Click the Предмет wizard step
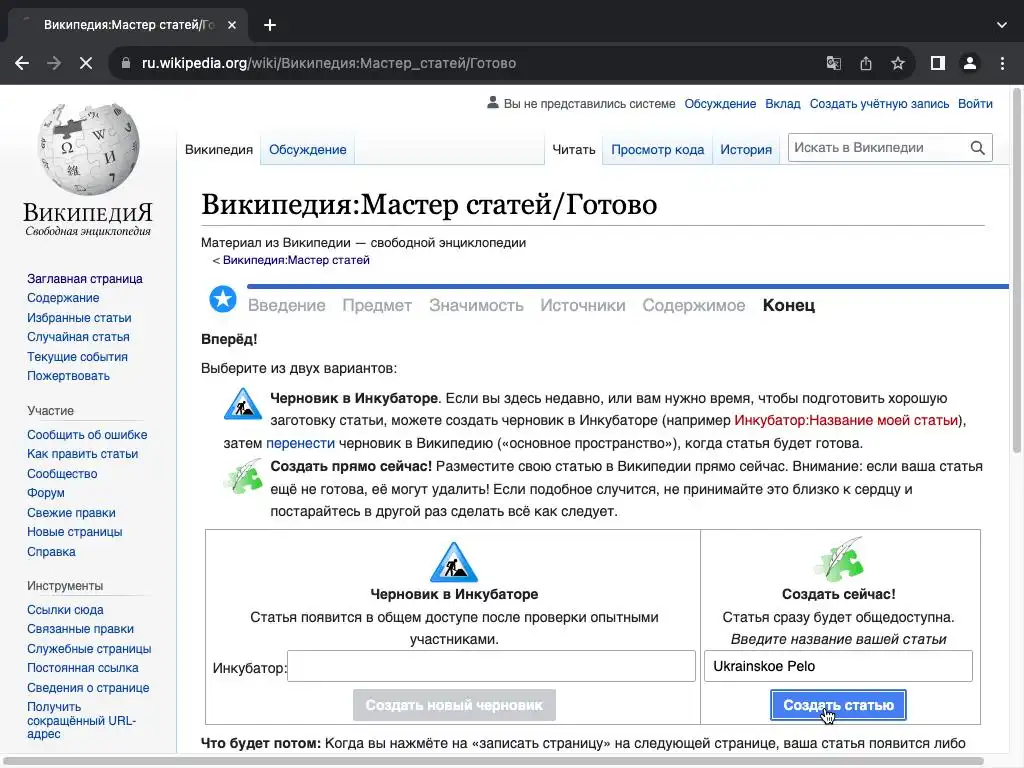 click(377, 305)
